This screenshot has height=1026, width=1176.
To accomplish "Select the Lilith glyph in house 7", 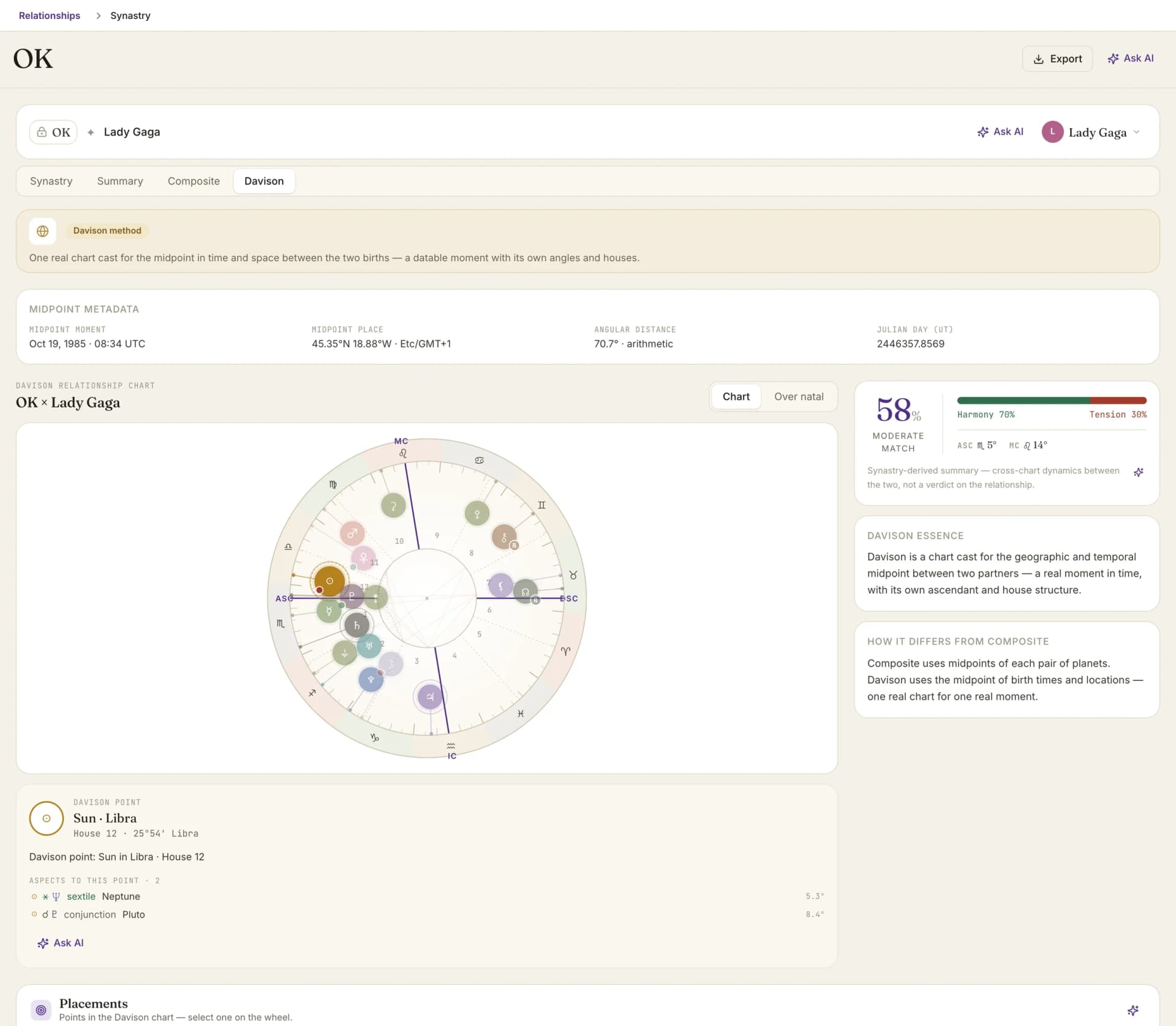I will tap(500, 586).
